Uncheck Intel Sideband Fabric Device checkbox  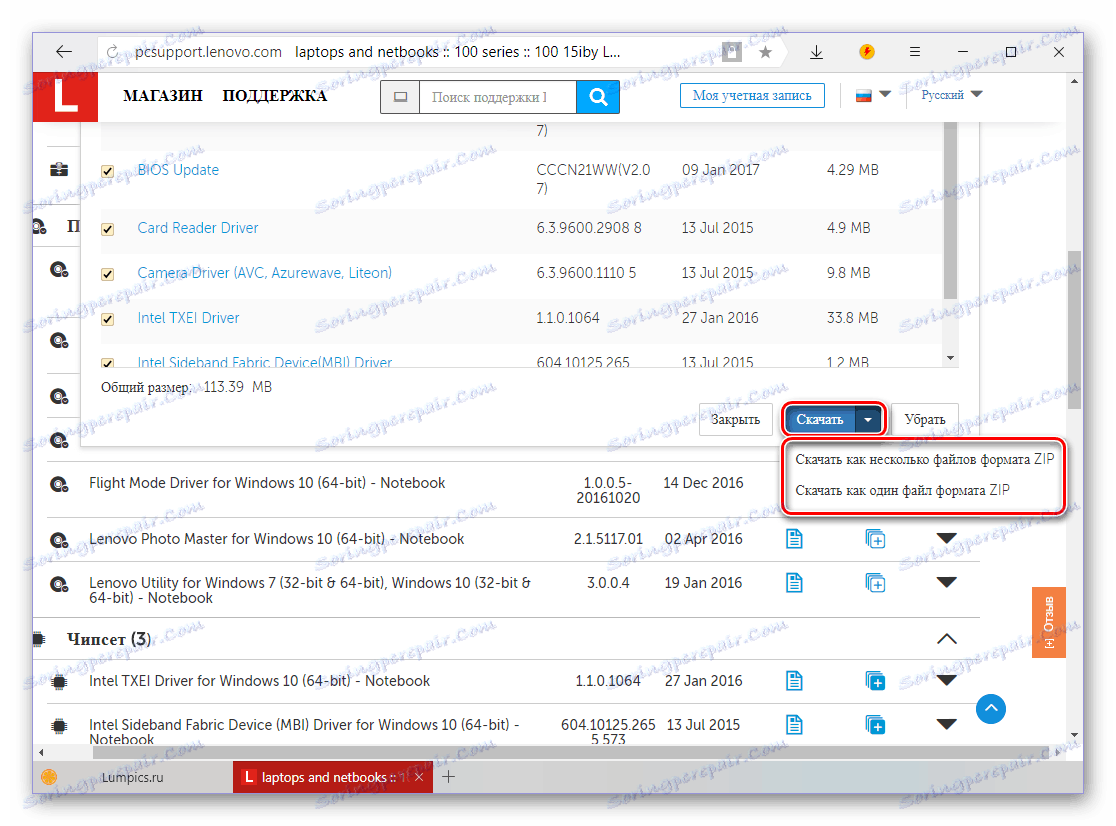point(107,363)
